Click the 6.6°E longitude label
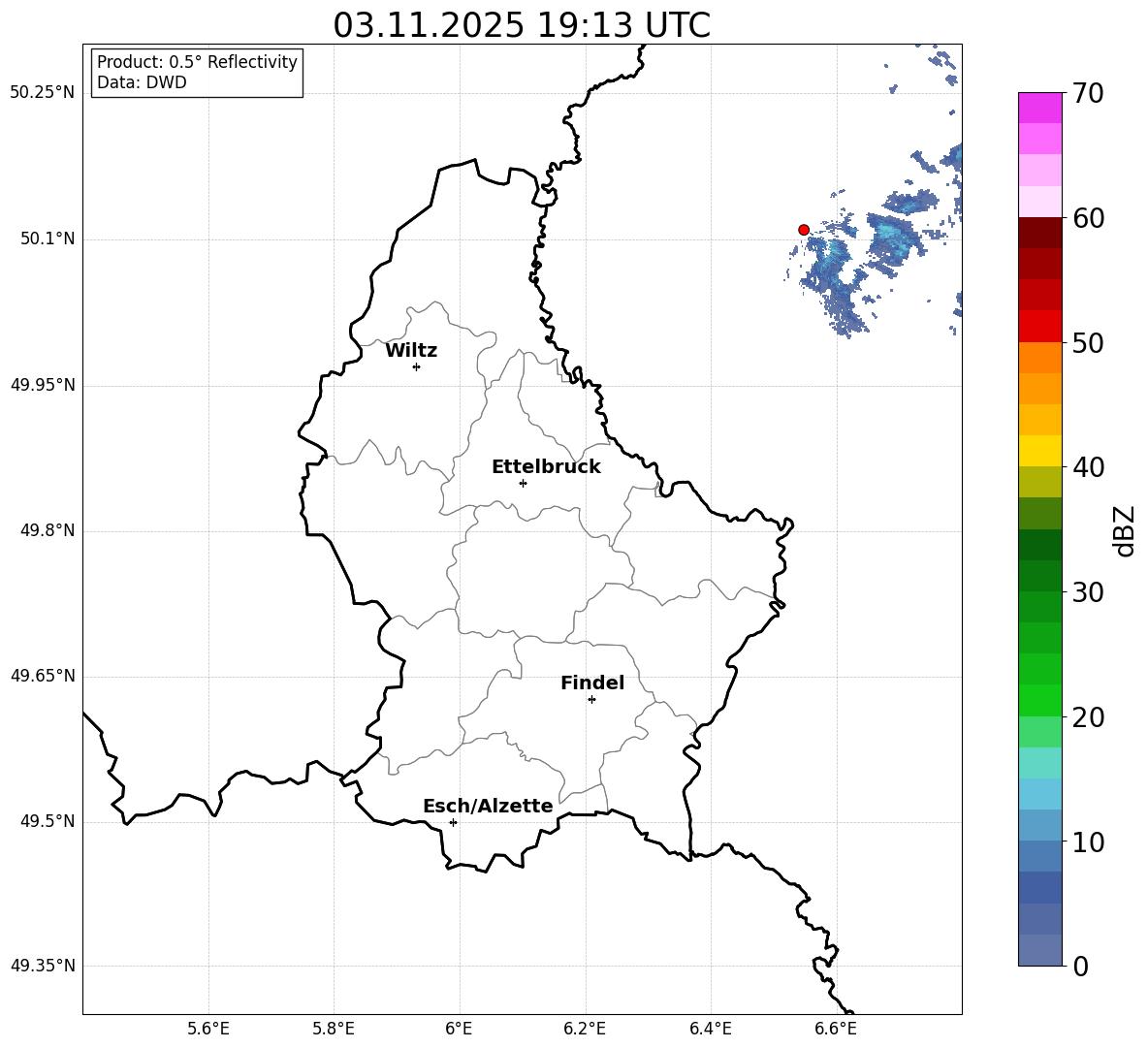1148x1048 pixels. click(x=836, y=1029)
